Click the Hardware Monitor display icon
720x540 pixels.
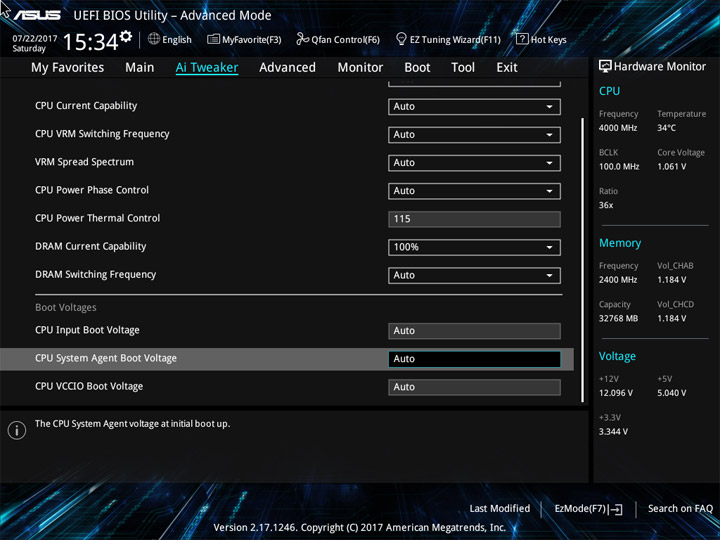[605, 66]
